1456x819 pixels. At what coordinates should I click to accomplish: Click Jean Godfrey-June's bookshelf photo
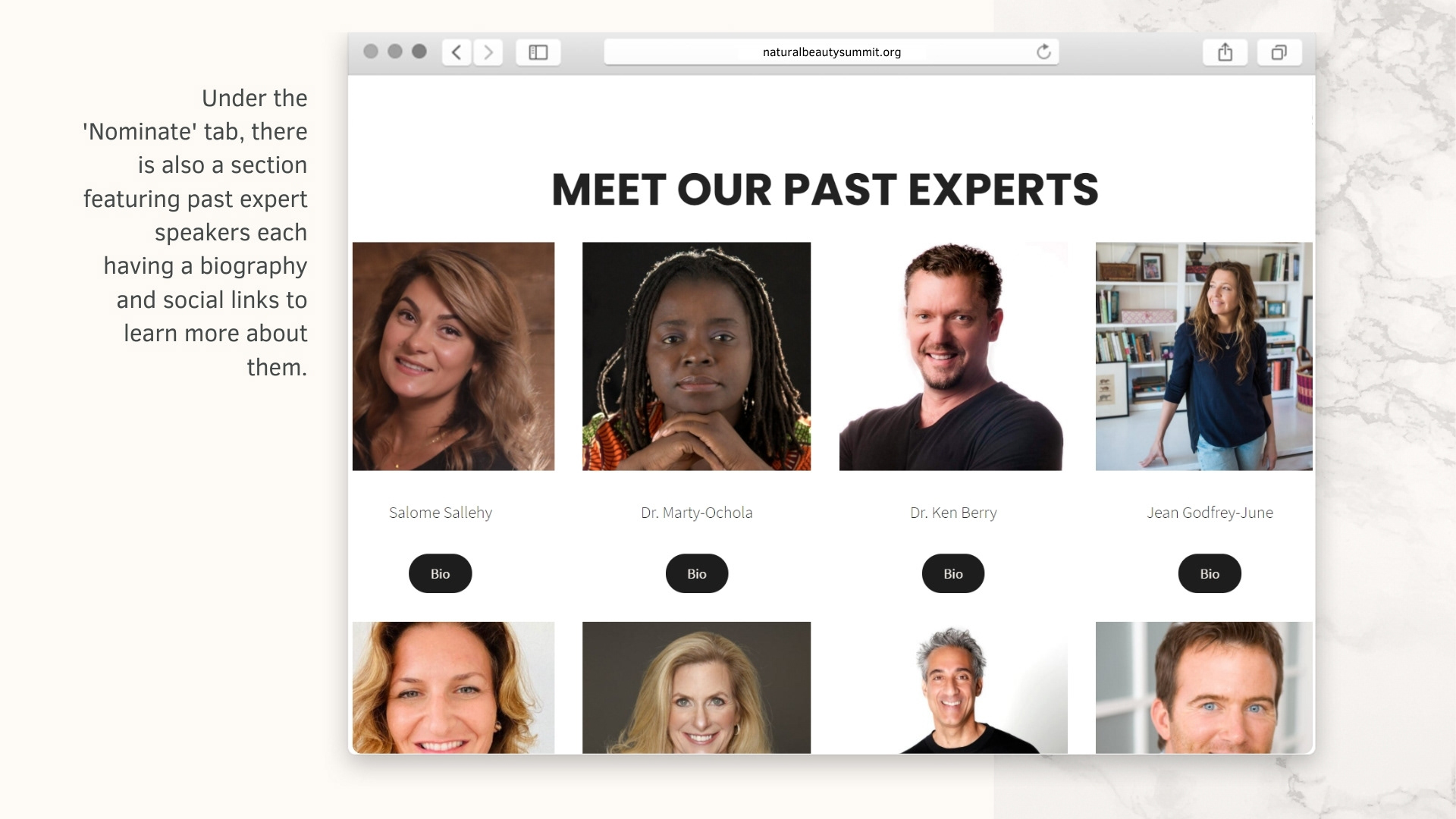[1204, 356]
